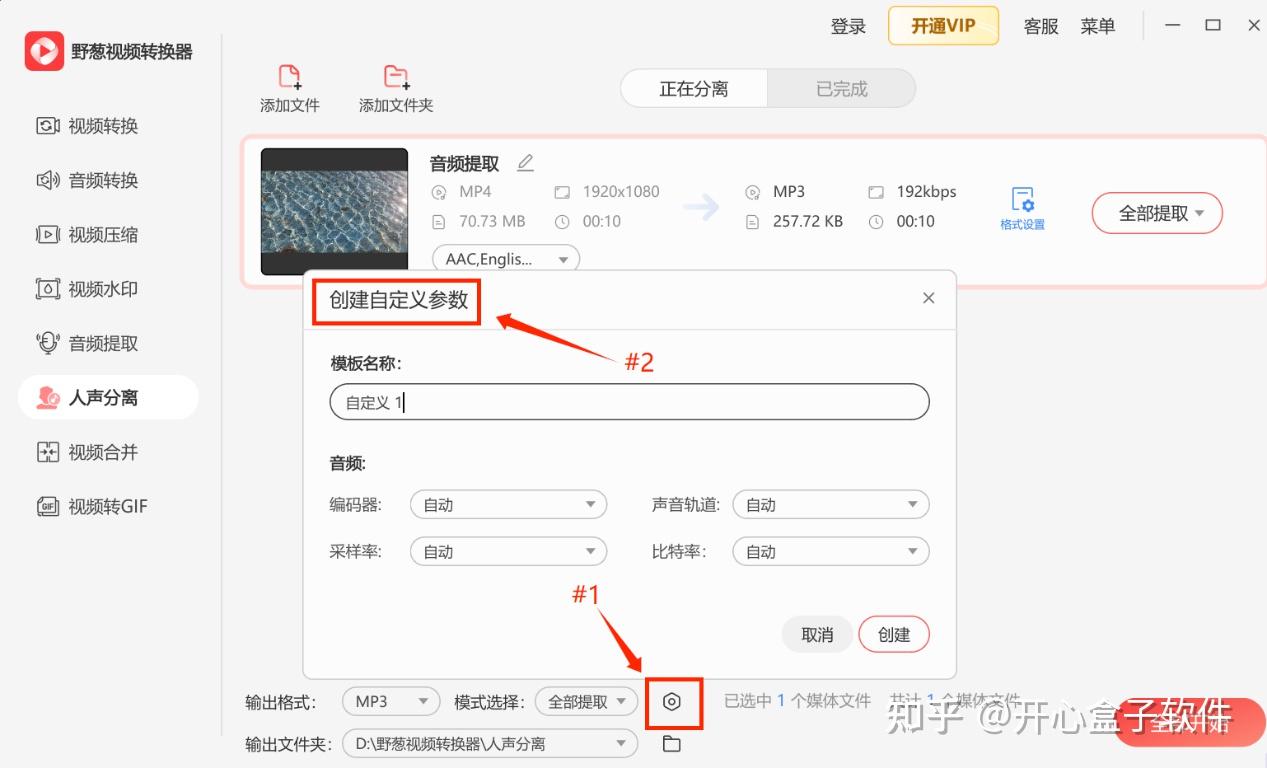The image size is (1267, 768).
Task: Expand the 比特率 bitrate dropdown
Action: point(831,551)
